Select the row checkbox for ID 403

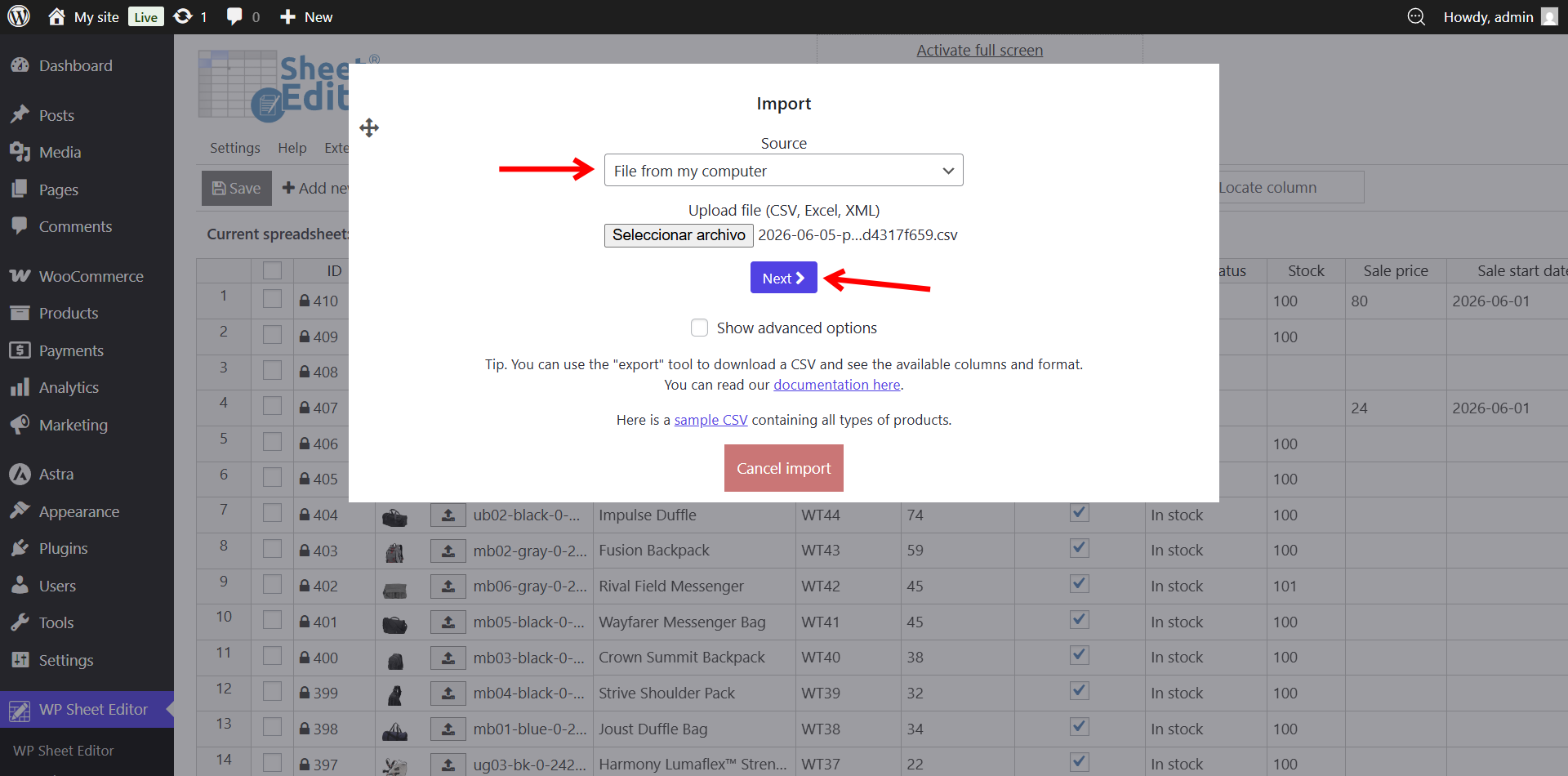coord(272,549)
